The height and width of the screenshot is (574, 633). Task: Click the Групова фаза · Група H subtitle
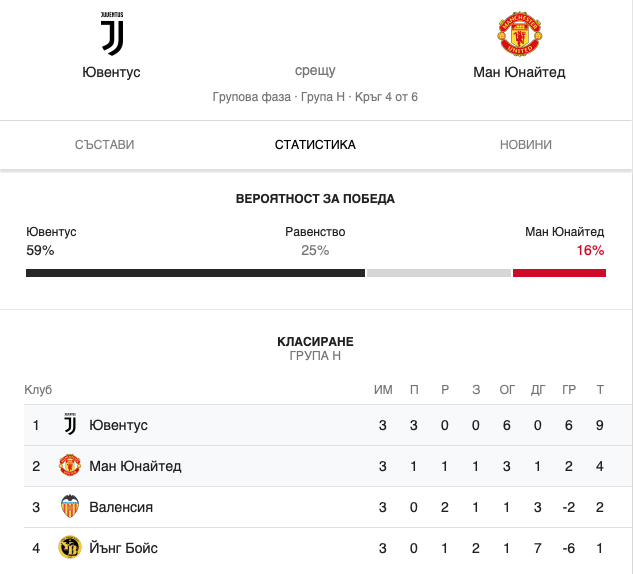pyautogui.click(x=279, y=97)
